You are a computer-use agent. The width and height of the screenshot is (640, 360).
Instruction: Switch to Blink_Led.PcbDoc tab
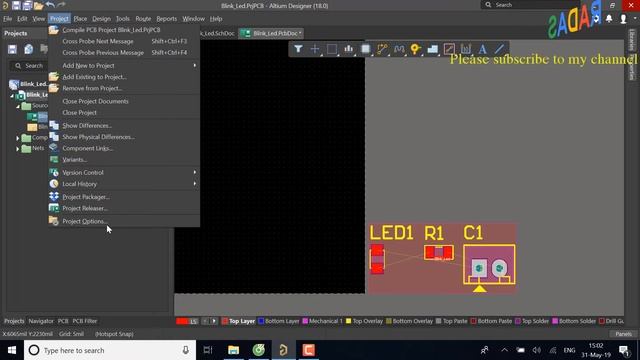pos(271,33)
